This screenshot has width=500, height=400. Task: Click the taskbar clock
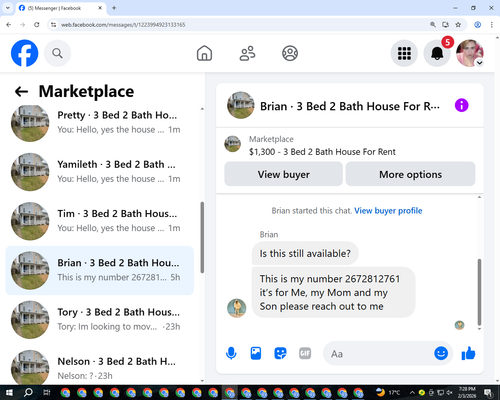coord(467,392)
